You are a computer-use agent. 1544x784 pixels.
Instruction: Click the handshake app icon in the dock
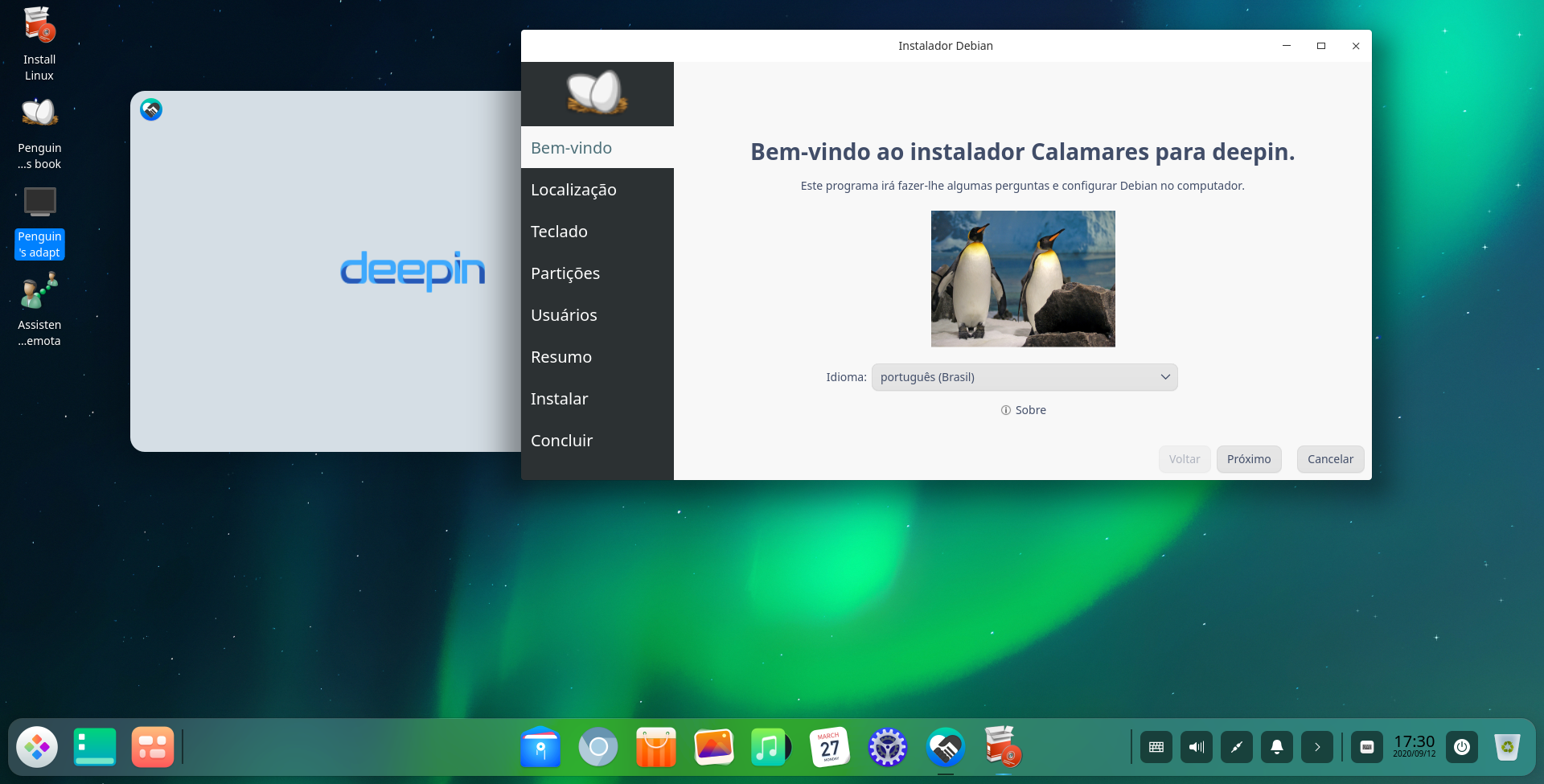click(946, 747)
